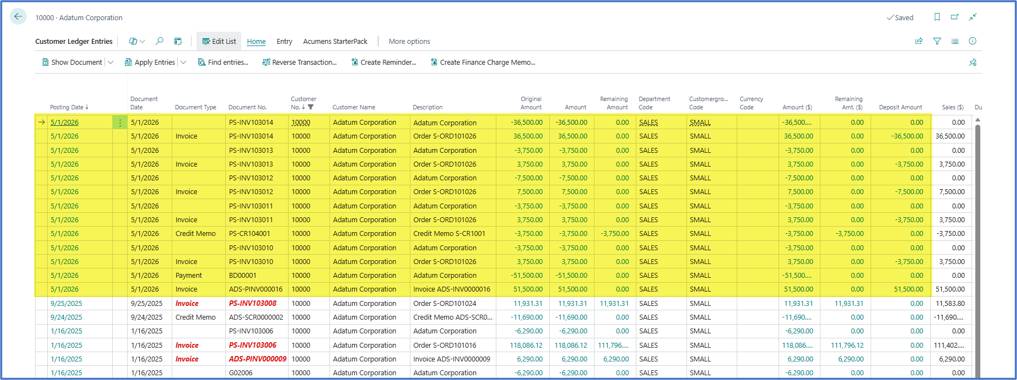Click the bookmark icon
Viewport: 1017px width, 380px height.
pos(937,18)
